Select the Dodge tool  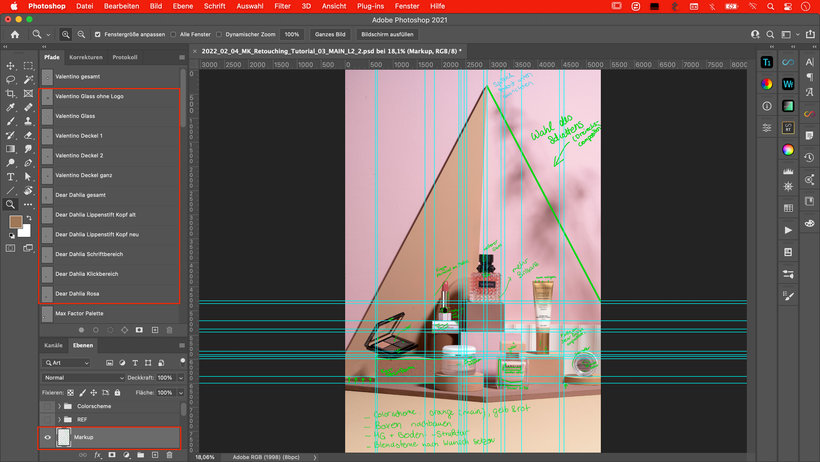10,163
